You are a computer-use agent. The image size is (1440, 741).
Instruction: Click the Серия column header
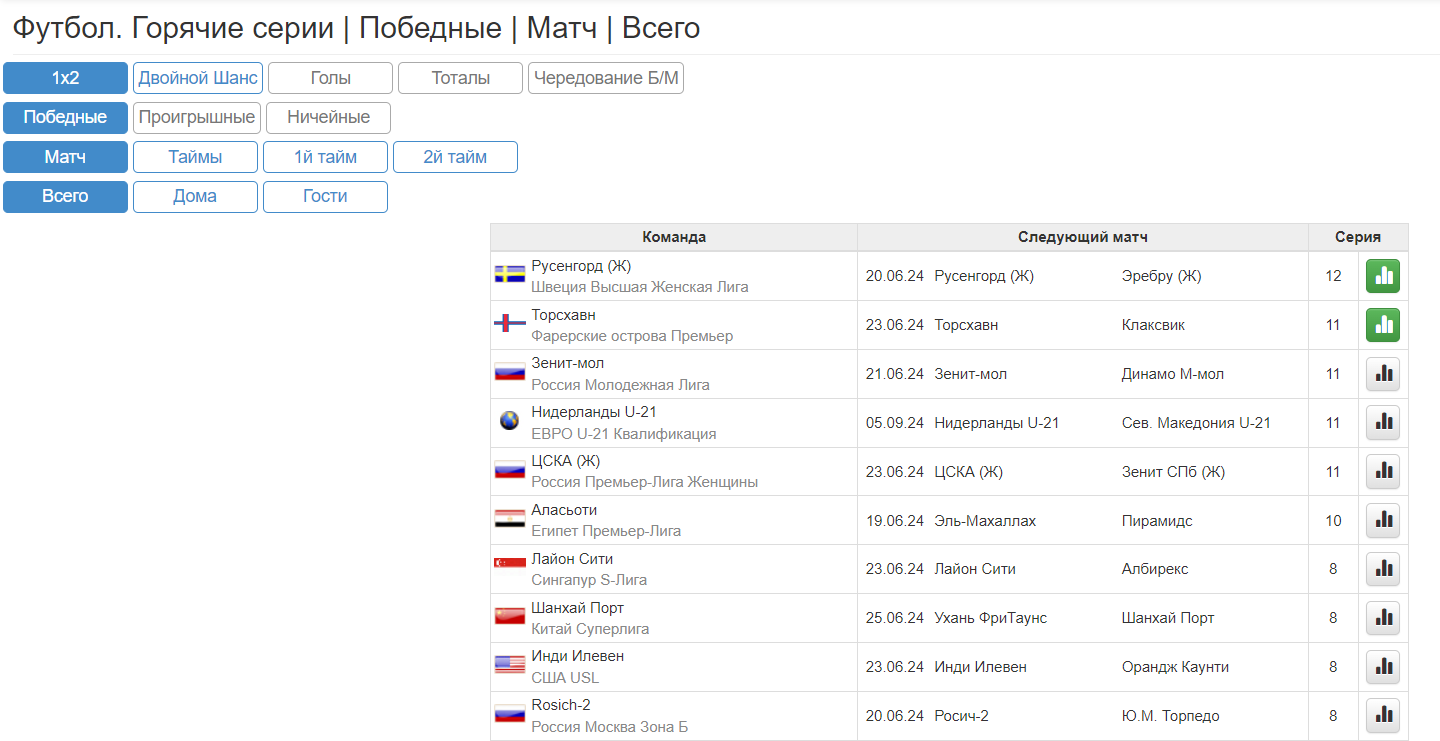[x=1357, y=237]
